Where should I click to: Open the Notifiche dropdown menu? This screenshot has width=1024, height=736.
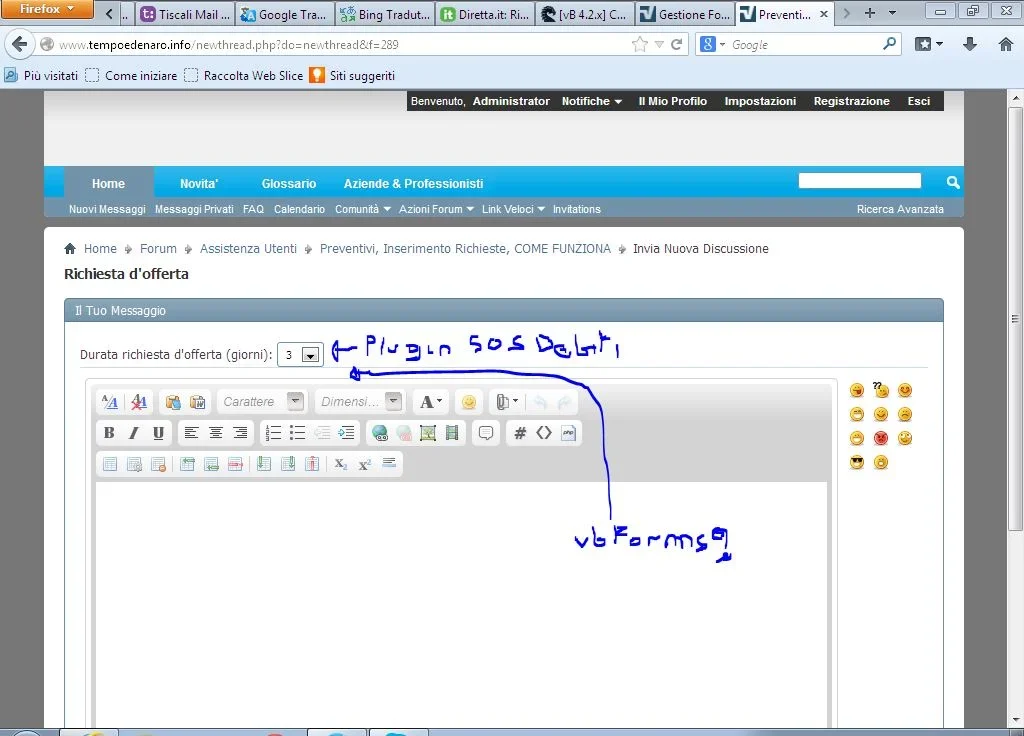[x=592, y=101]
